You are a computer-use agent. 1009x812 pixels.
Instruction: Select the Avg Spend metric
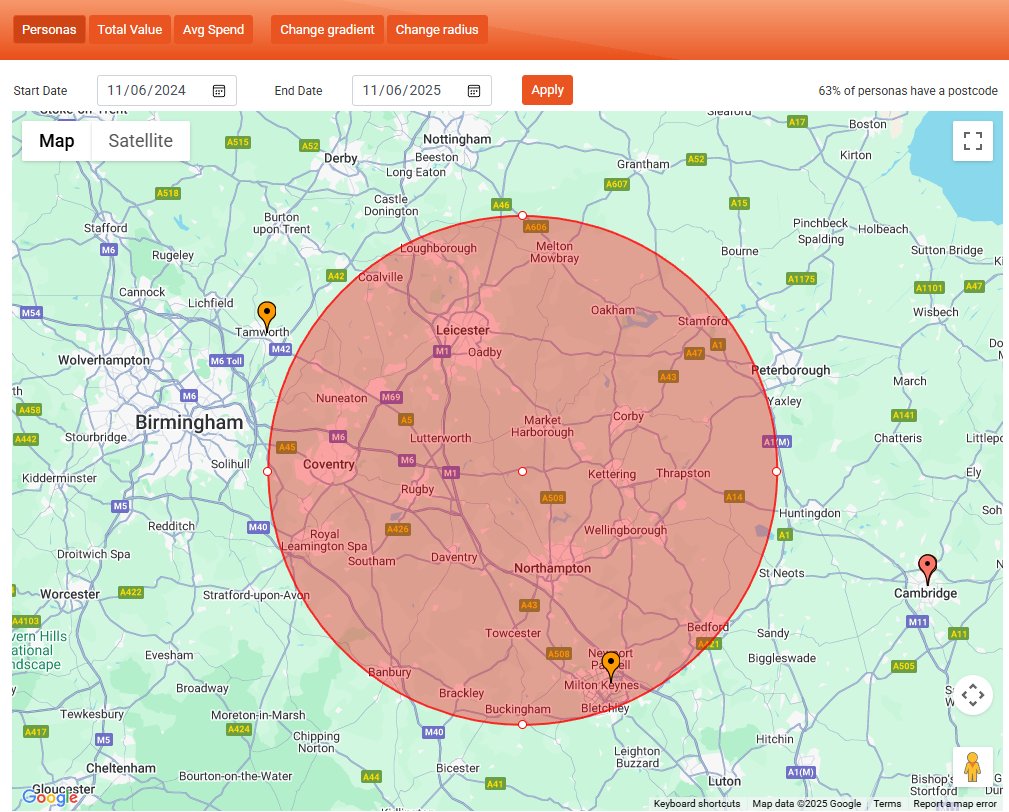[213, 29]
